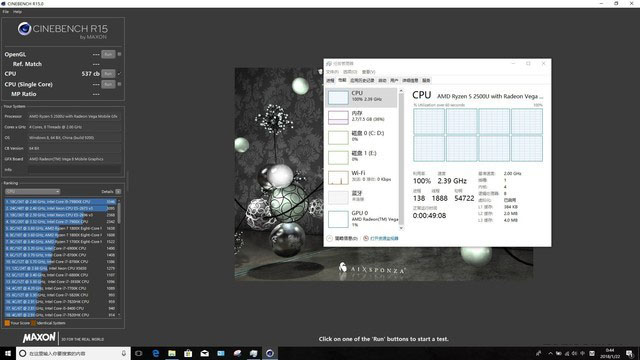
Task: Switch to Processes tab in Task Manager
Action: pos(330,80)
